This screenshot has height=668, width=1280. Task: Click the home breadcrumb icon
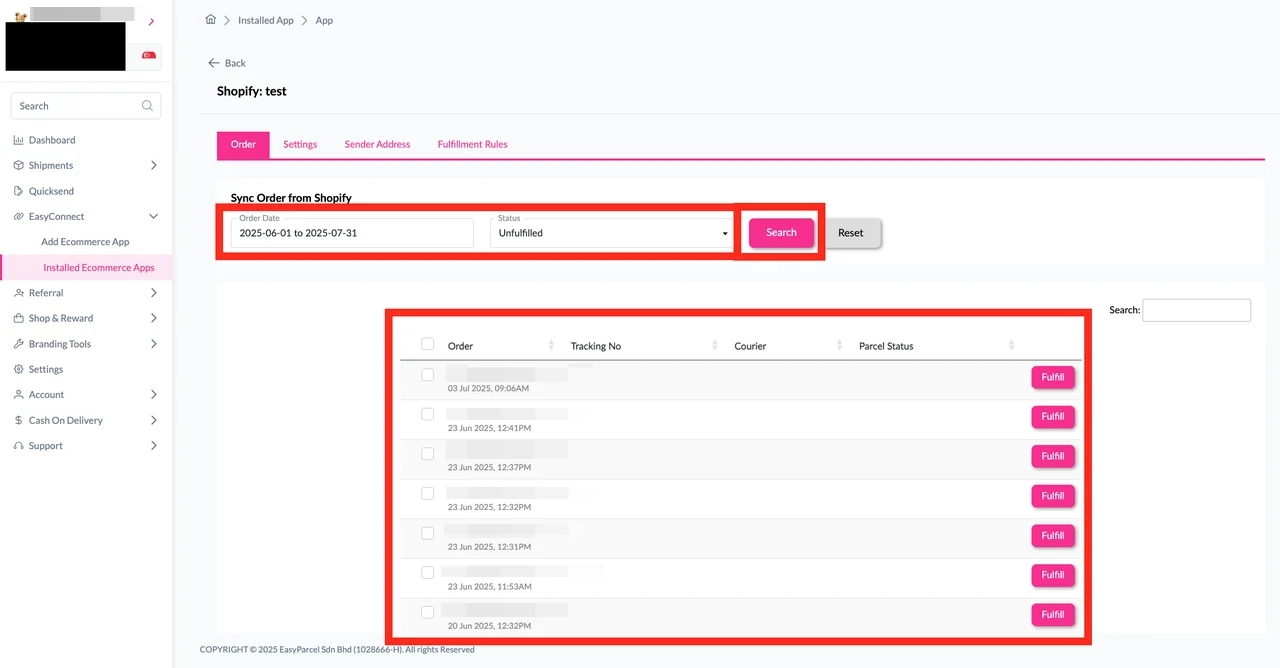210,18
